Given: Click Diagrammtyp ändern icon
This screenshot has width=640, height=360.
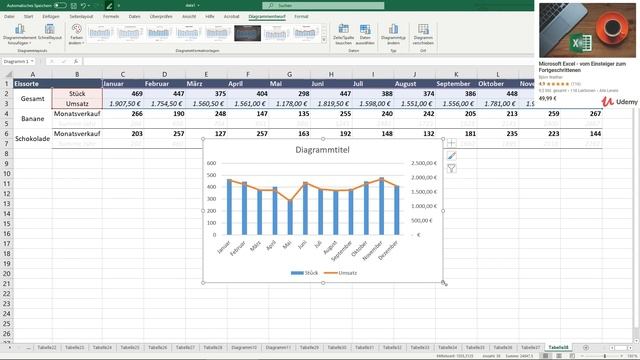Looking at the screenshot, I should tap(393, 29).
